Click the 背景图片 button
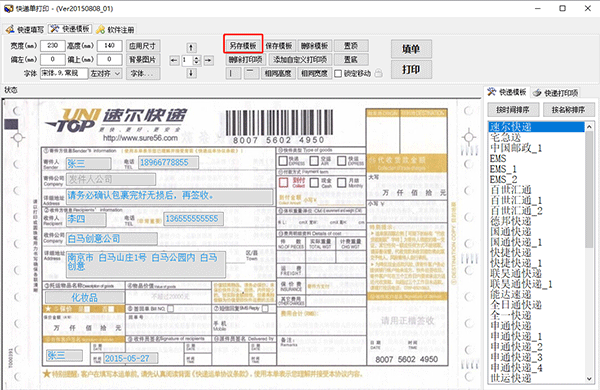 [x=143, y=60]
